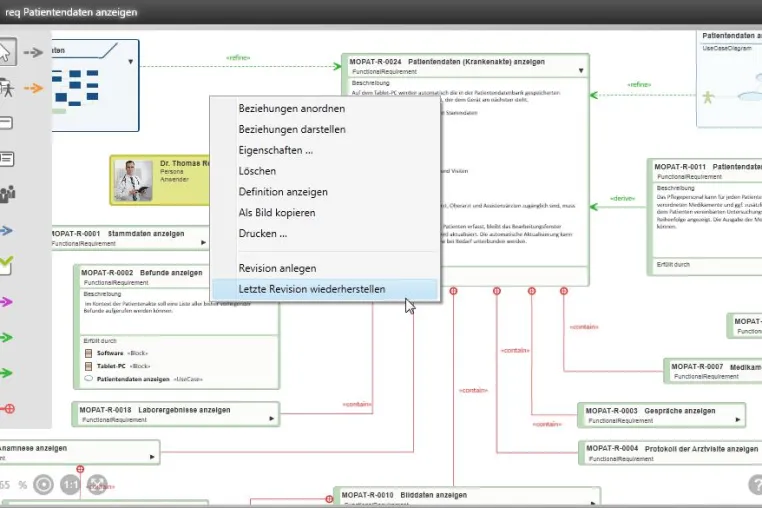Image resolution: width=762 pixels, height=508 pixels.
Task: Choose the orange dashed arrow tool
Action: point(33,88)
